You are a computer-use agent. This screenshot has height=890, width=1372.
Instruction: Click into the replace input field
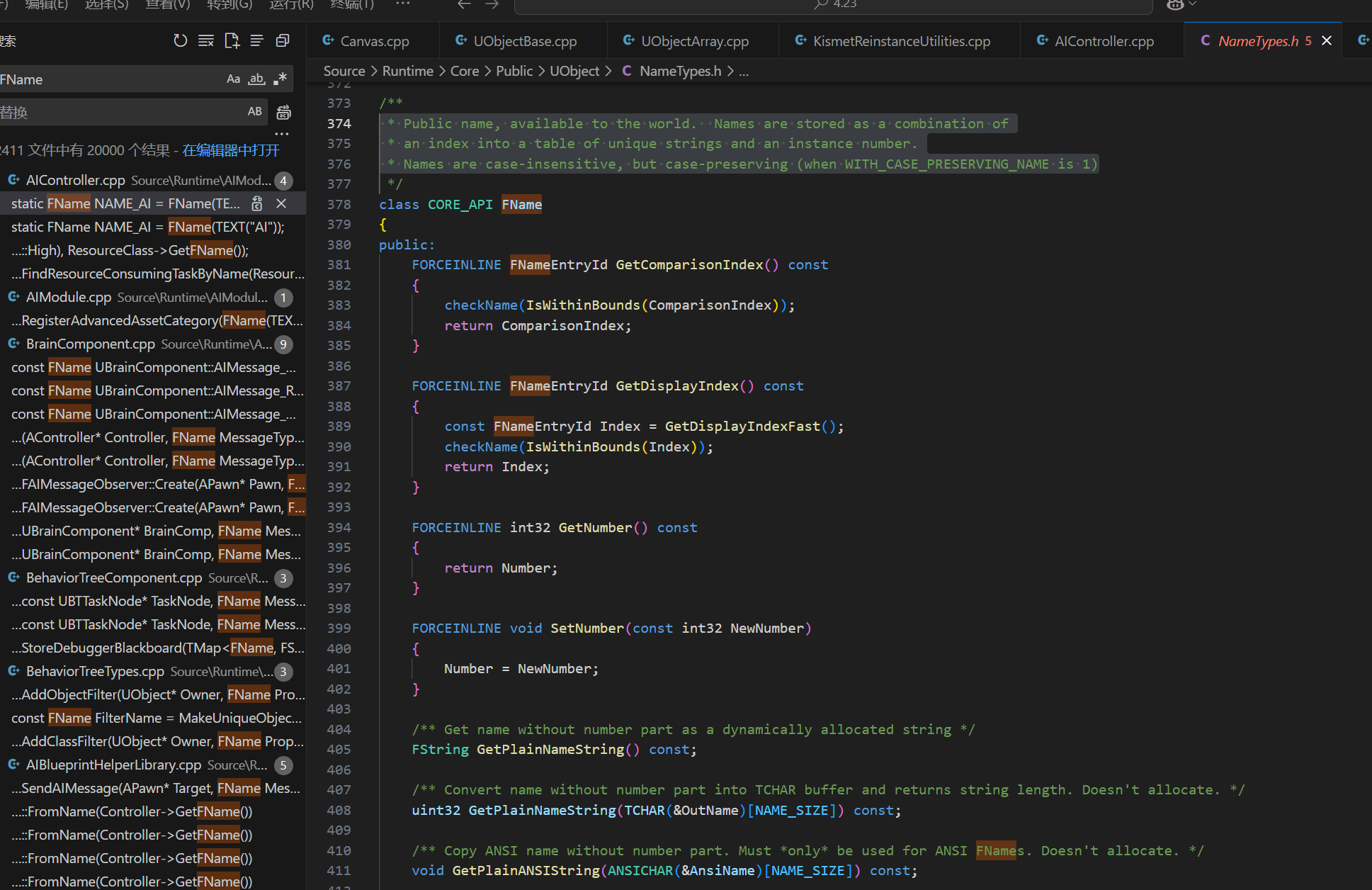[120, 112]
